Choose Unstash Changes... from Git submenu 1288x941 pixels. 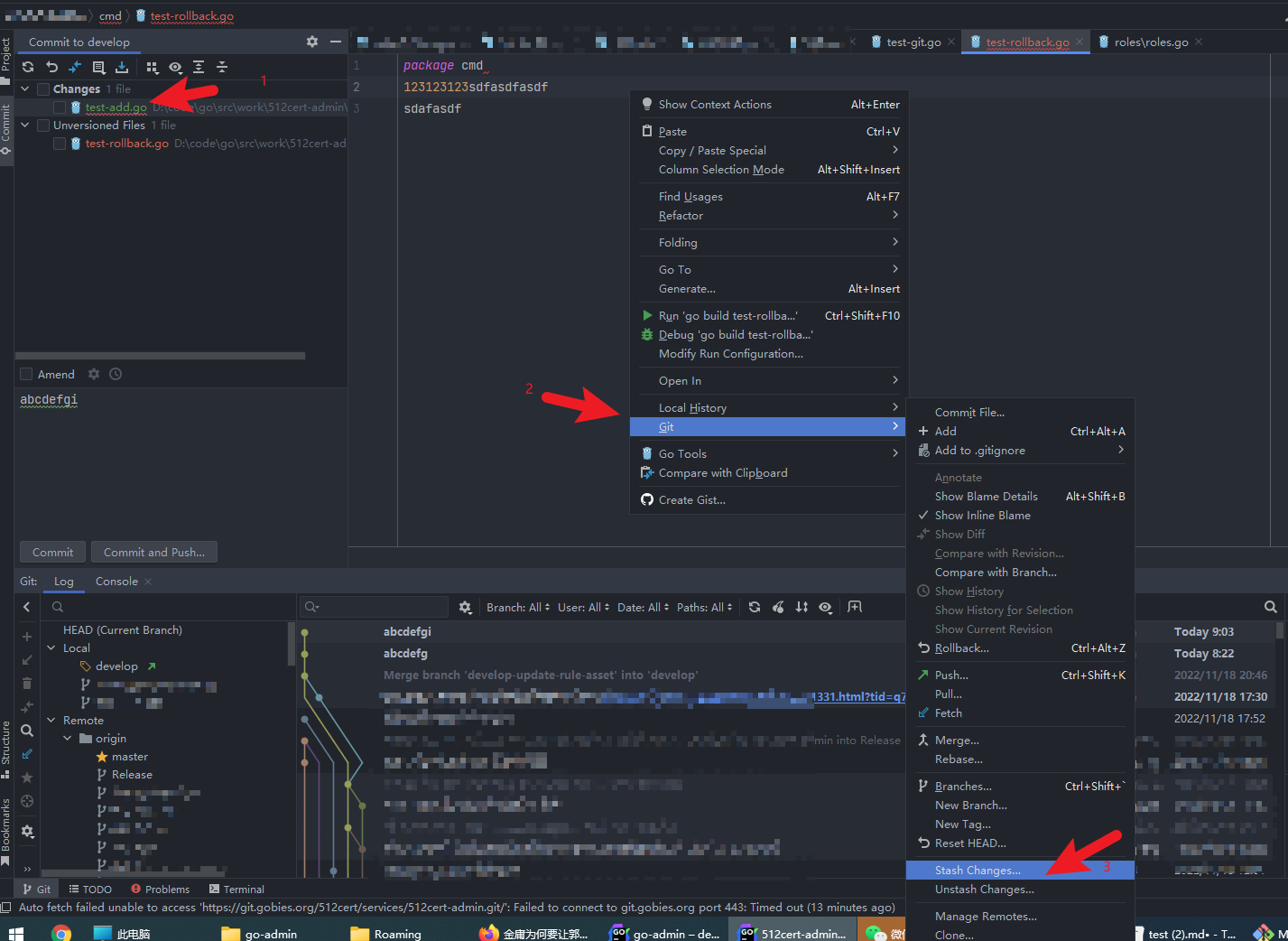coord(1020,890)
